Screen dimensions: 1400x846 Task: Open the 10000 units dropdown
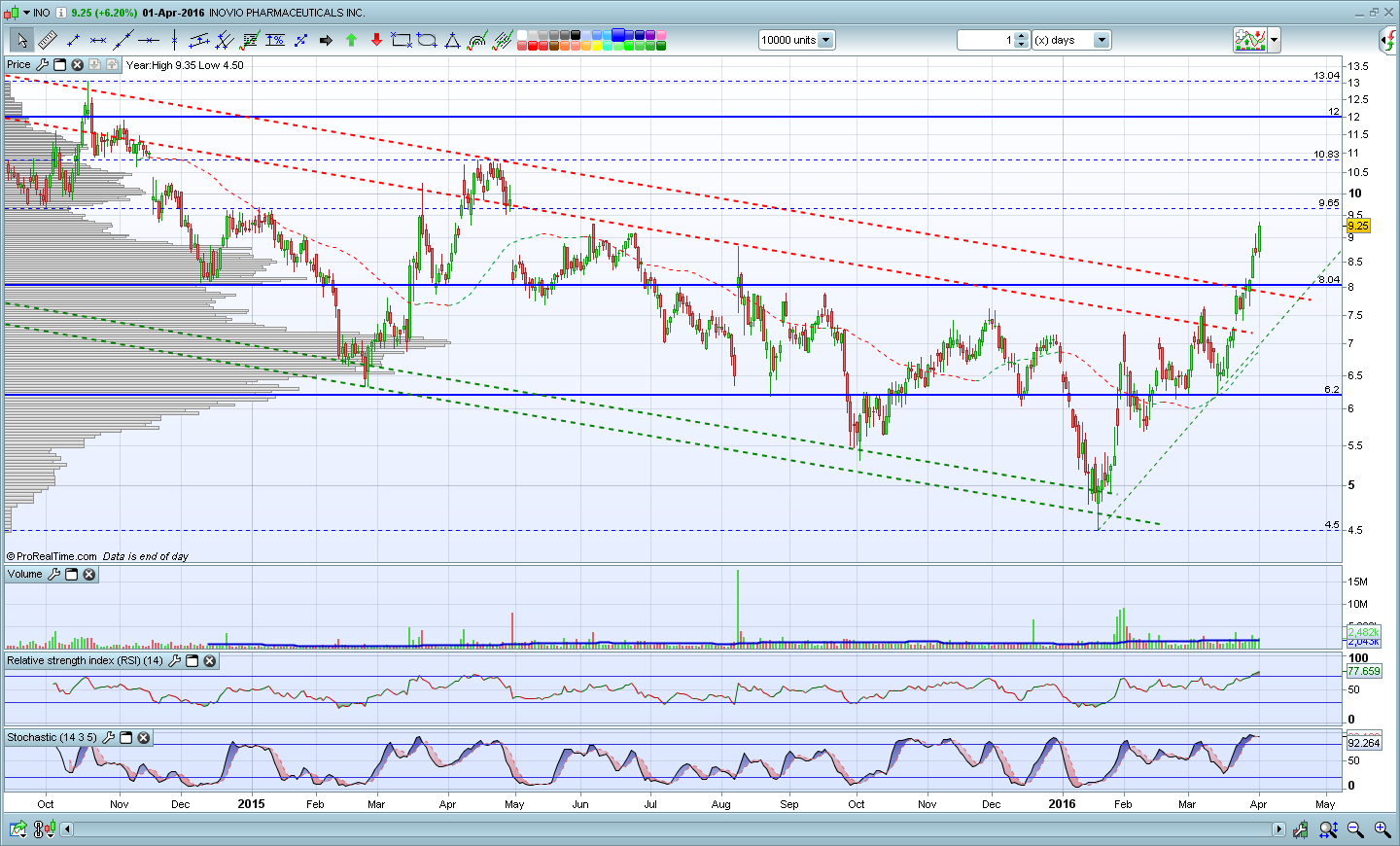[x=825, y=40]
